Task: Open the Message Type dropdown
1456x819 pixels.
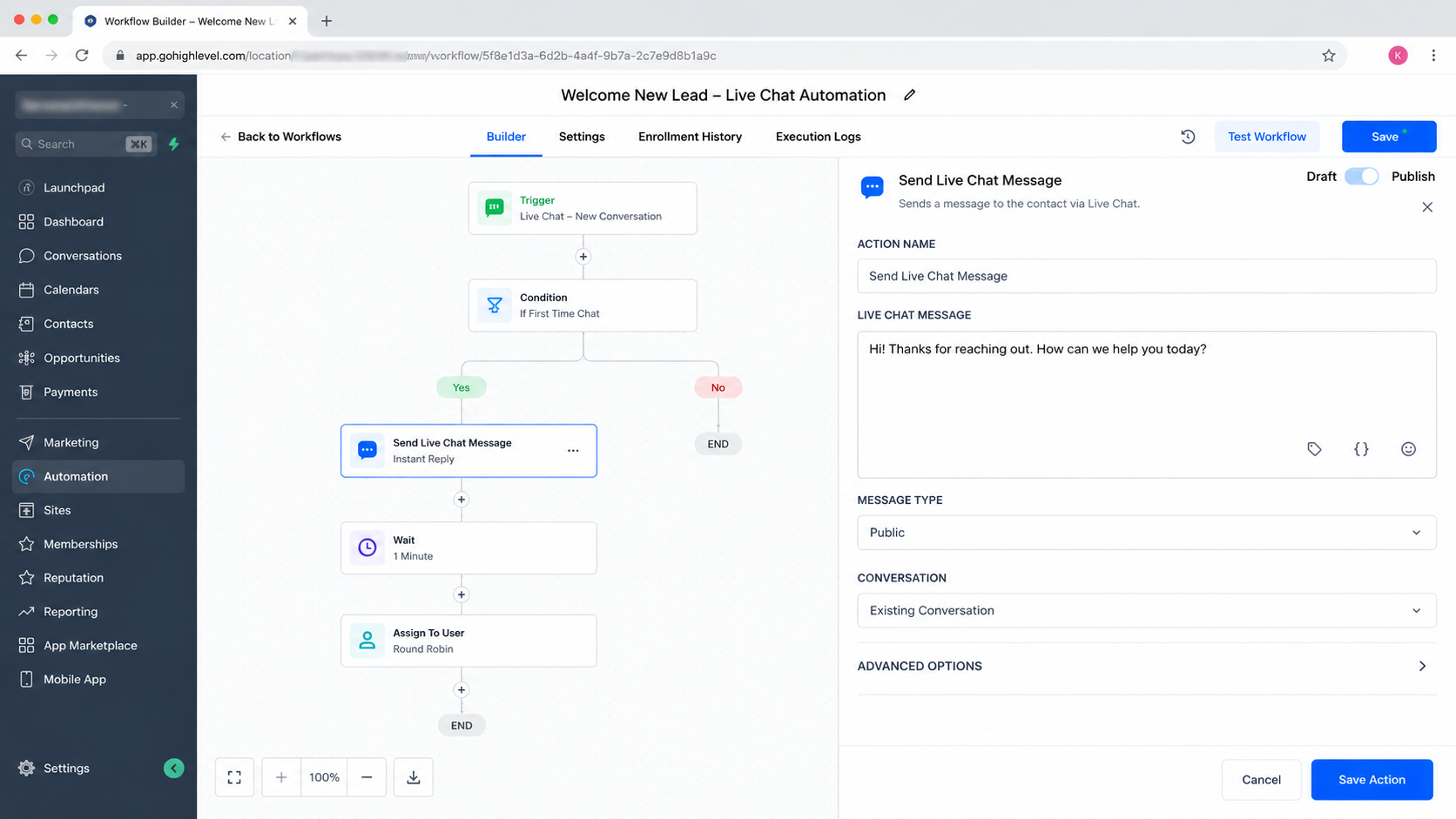Action: click(1146, 533)
